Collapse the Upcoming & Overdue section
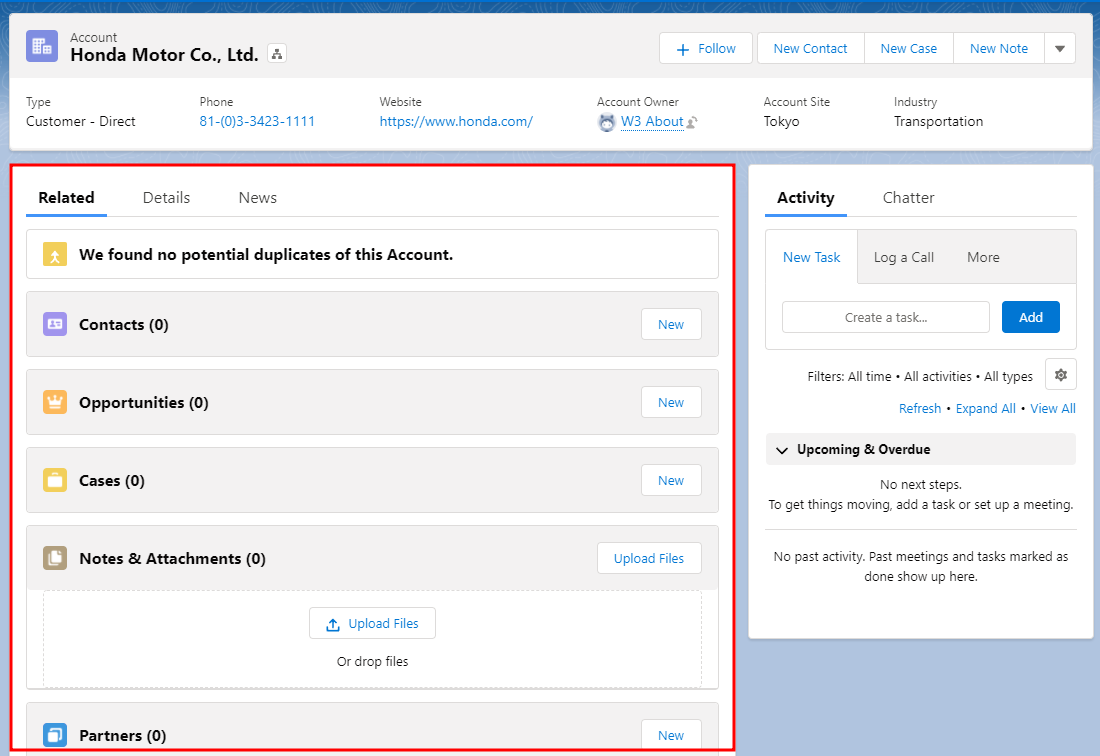1100x756 pixels. click(782, 450)
